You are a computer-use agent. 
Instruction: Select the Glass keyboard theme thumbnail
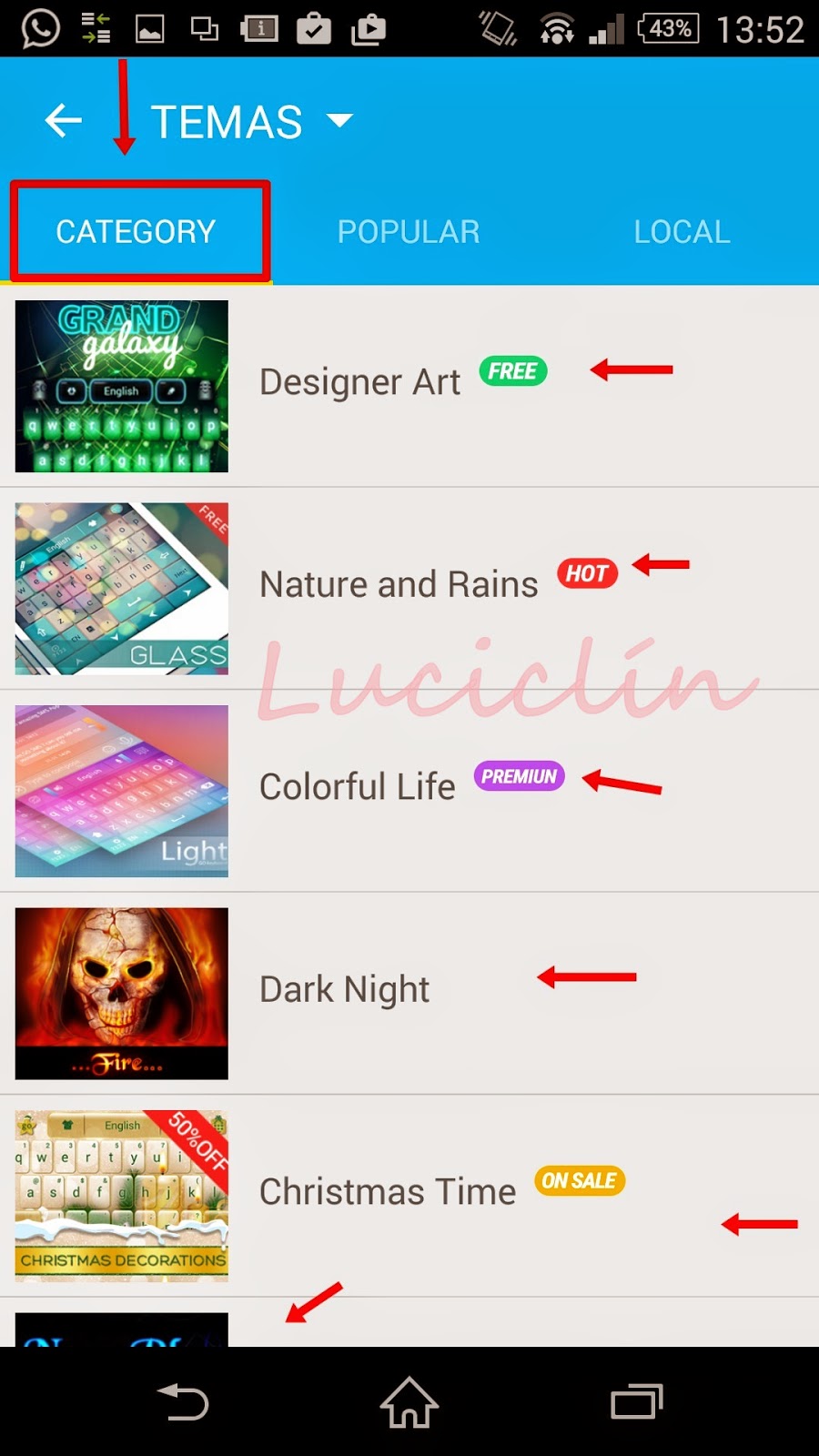(x=122, y=588)
